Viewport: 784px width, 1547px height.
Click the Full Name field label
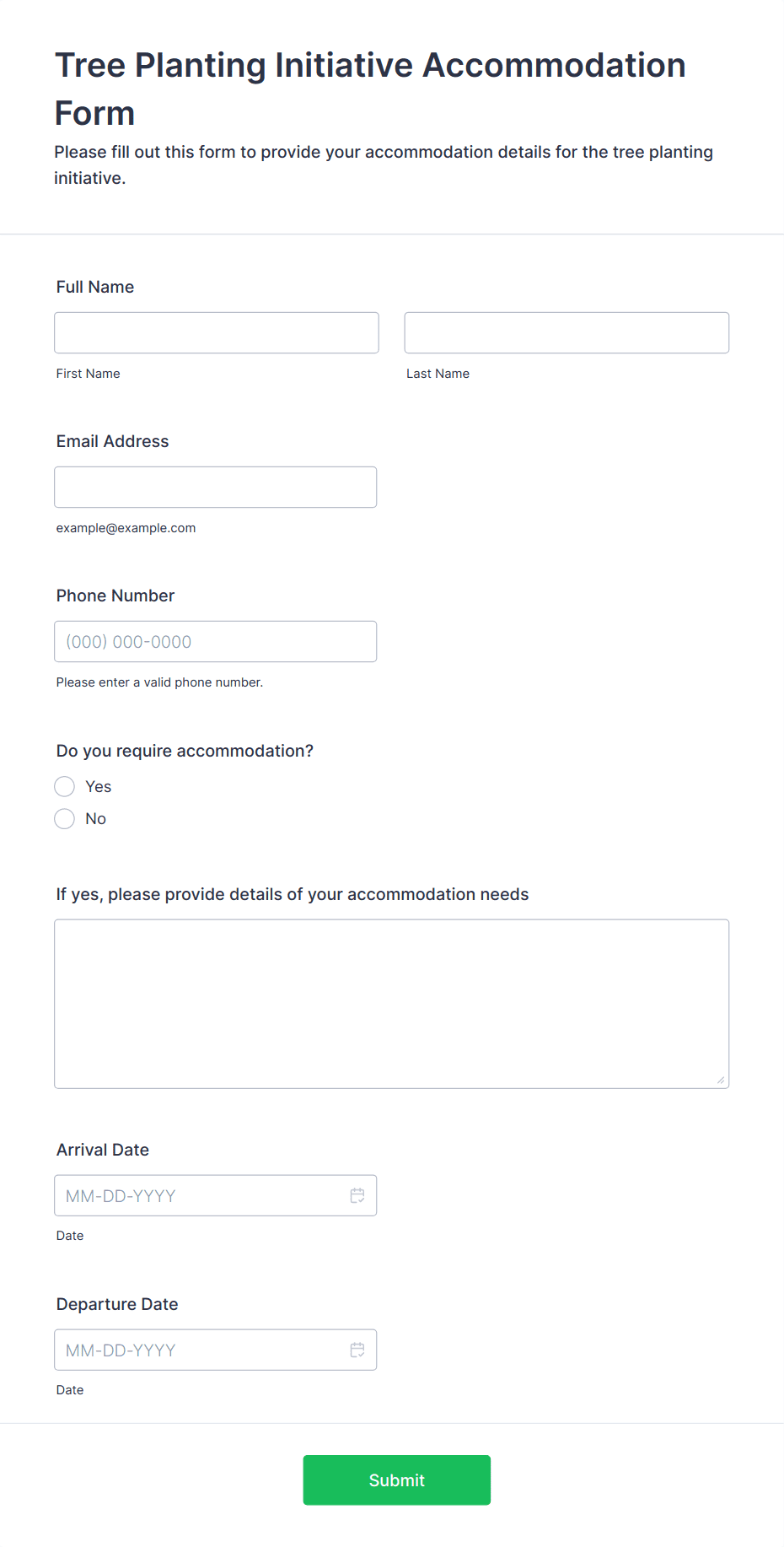pos(95,287)
